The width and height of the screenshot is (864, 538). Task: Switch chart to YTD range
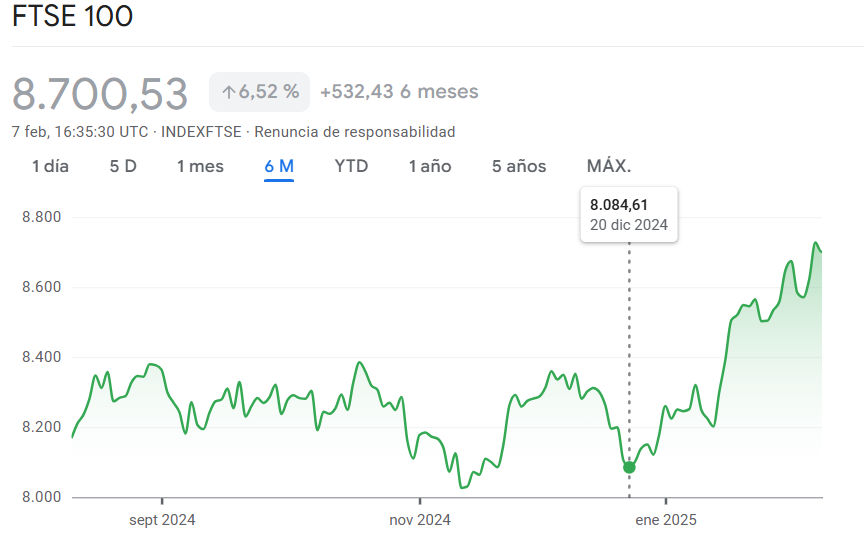click(x=351, y=166)
